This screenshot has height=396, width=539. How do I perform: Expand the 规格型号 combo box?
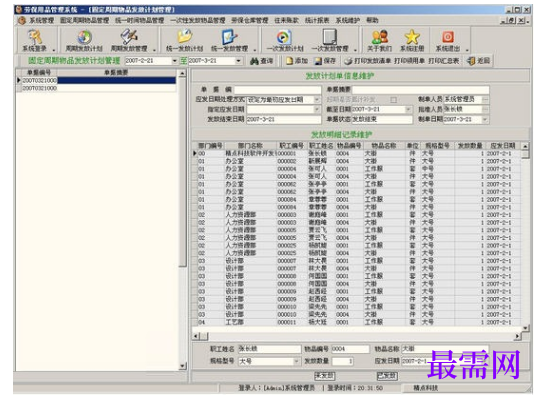coord(296,361)
